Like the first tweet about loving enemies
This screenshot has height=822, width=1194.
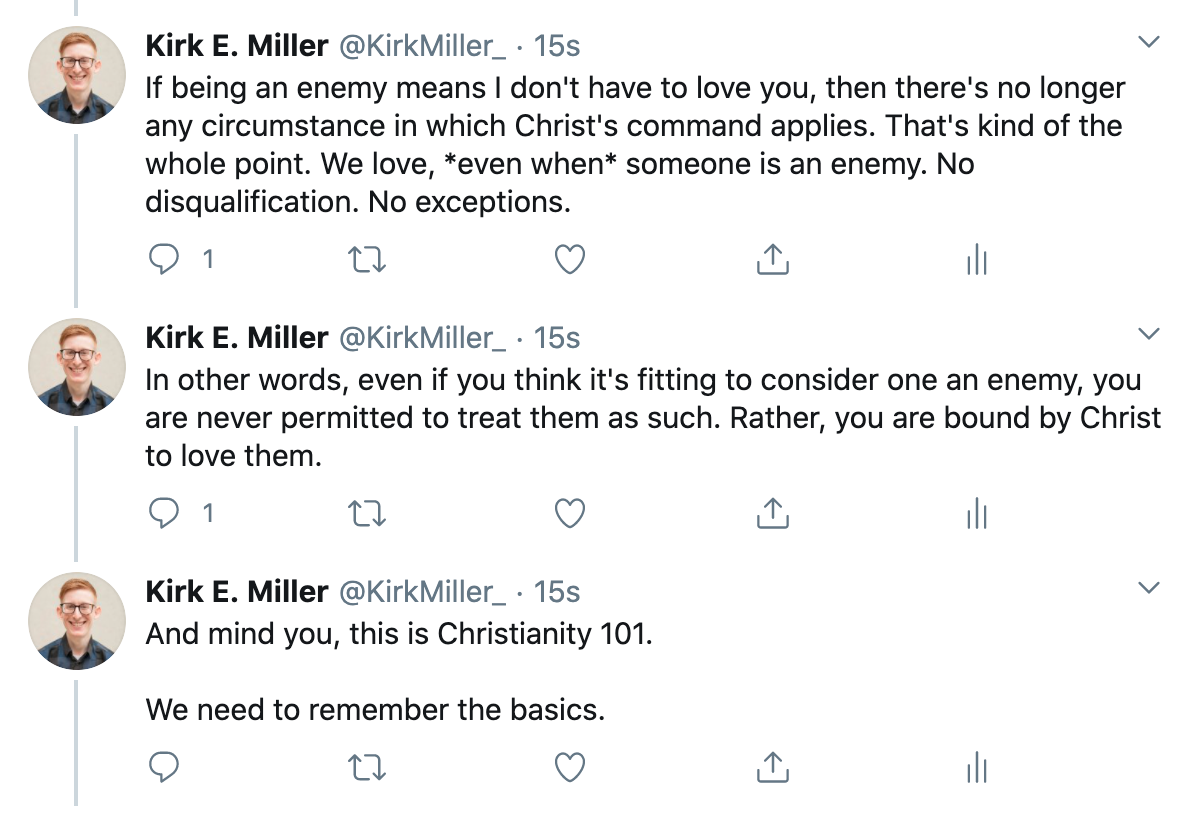pyautogui.click(x=569, y=260)
